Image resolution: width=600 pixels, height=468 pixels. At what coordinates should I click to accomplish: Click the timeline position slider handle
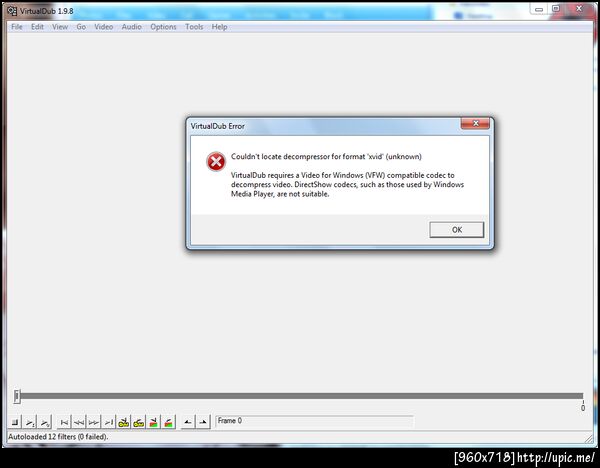16,396
